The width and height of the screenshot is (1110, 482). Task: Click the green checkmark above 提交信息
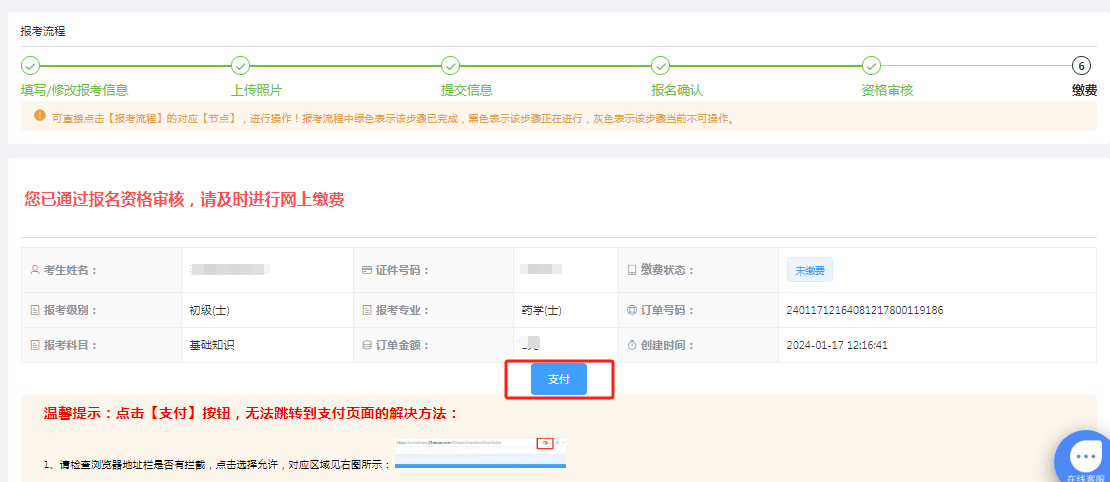click(450, 66)
